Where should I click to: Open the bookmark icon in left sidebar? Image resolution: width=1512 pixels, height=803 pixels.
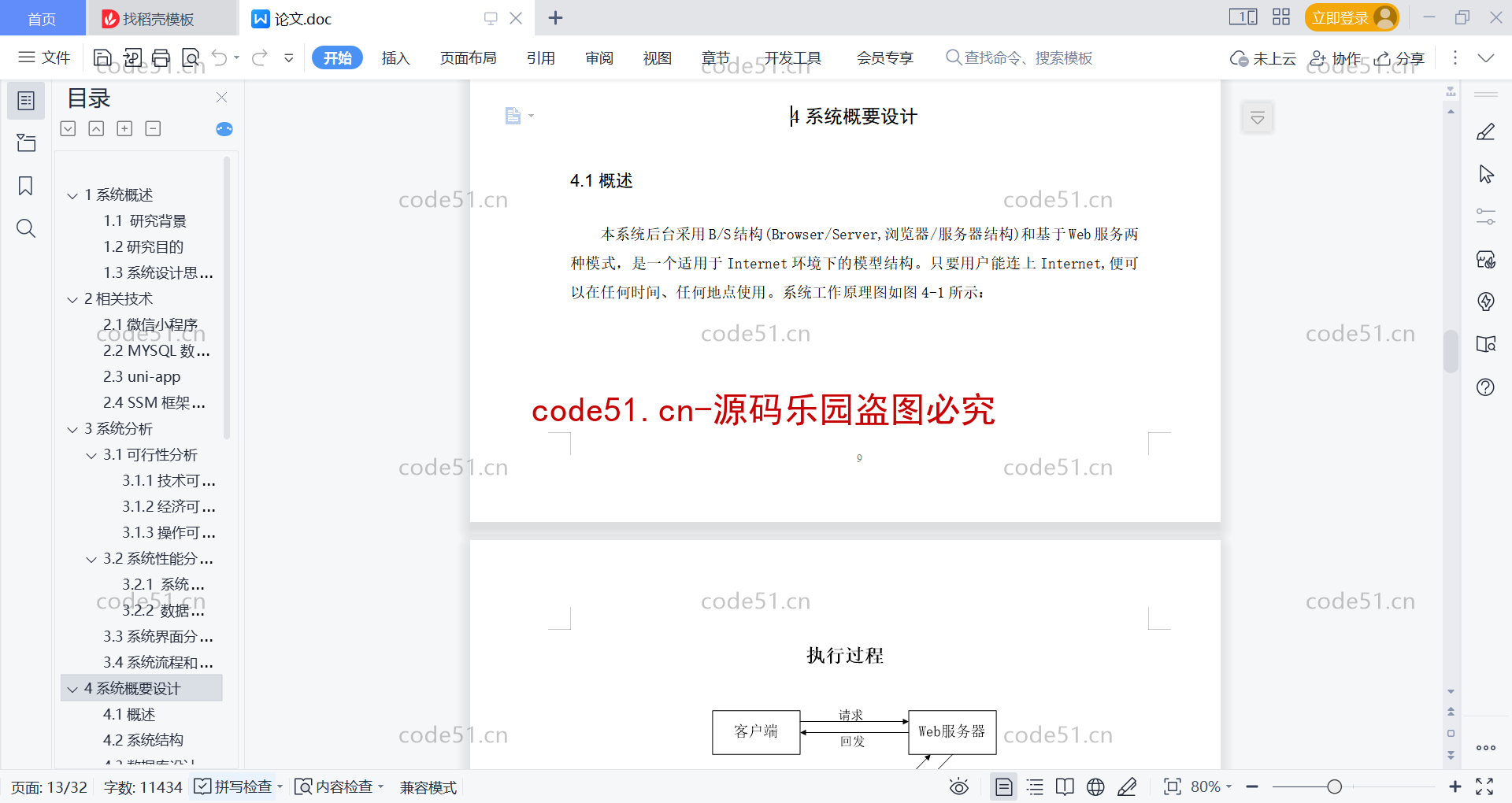click(26, 186)
